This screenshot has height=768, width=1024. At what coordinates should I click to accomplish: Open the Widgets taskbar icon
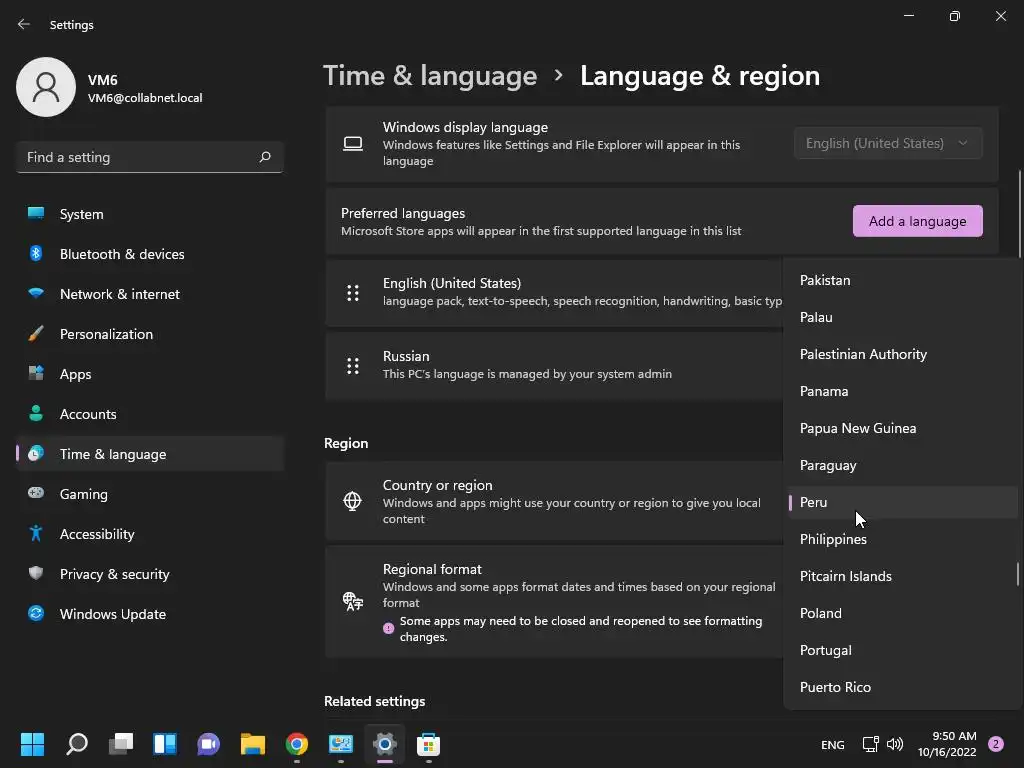165,744
